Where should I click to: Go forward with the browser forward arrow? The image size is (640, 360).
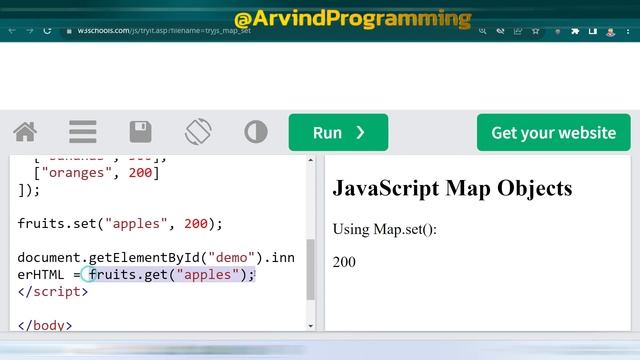click(x=29, y=31)
